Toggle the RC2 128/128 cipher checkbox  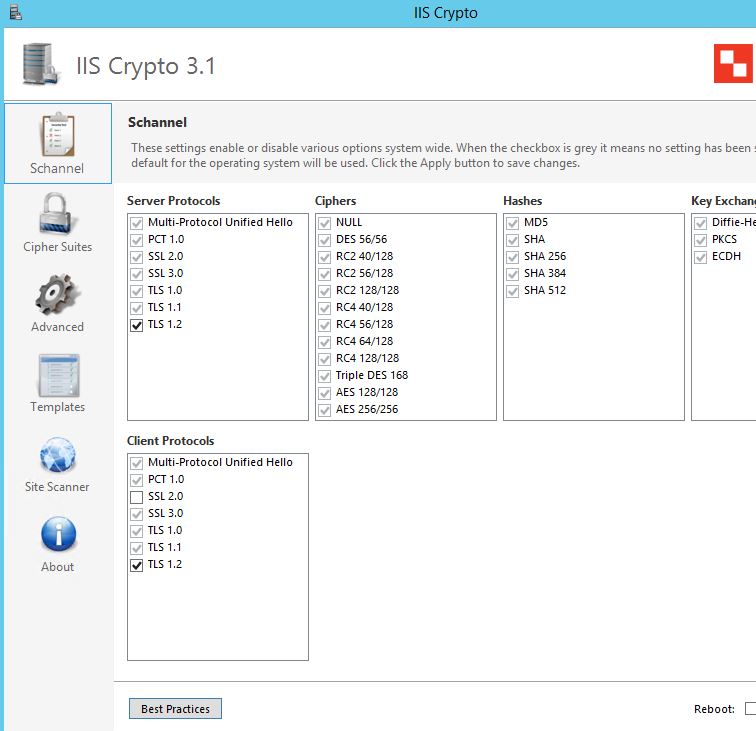[324, 291]
